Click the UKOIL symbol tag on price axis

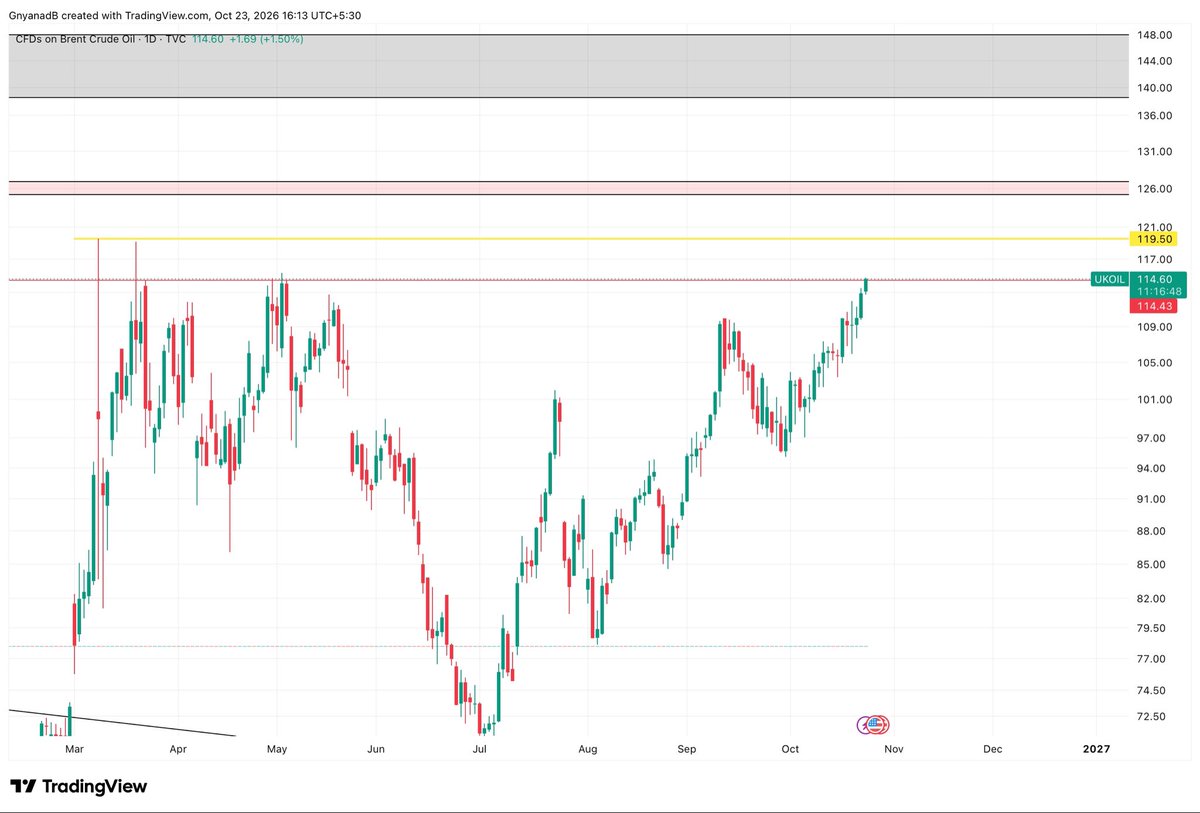(1111, 279)
